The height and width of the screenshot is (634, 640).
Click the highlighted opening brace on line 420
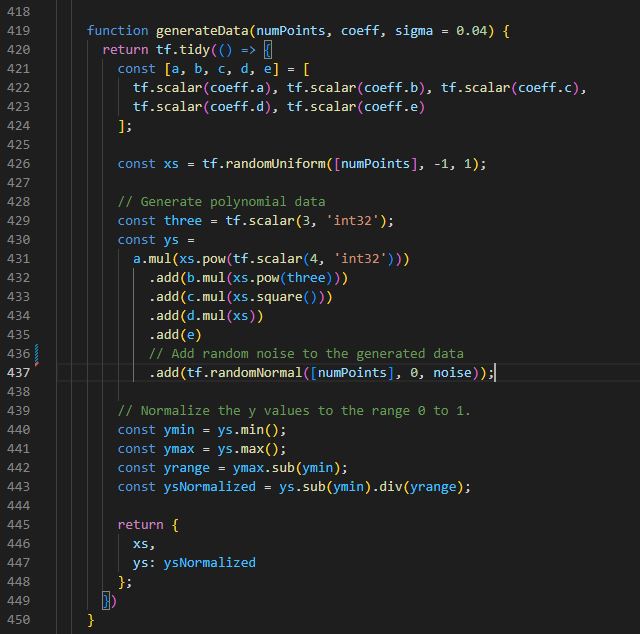click(268, 49)
